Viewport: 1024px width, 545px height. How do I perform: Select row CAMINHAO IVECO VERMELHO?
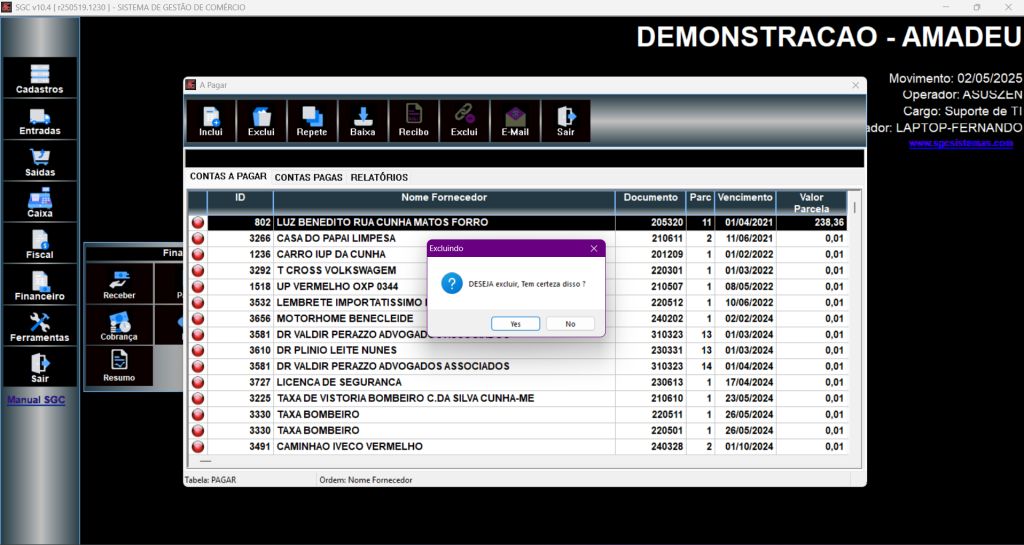pyautogui.click(x=518, y=446)
